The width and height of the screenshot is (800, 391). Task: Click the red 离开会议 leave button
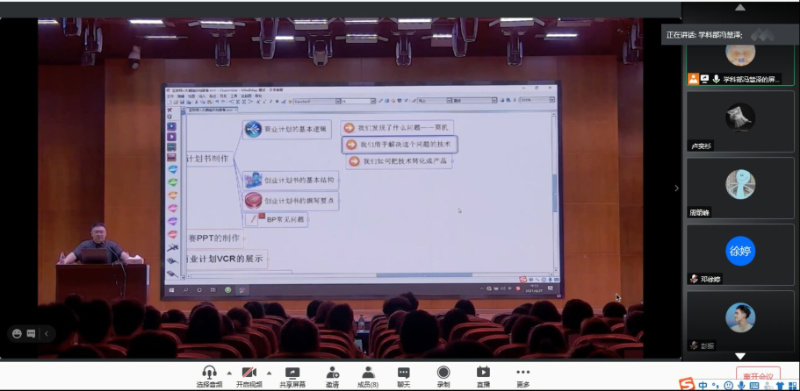click(x=758, y=375)
